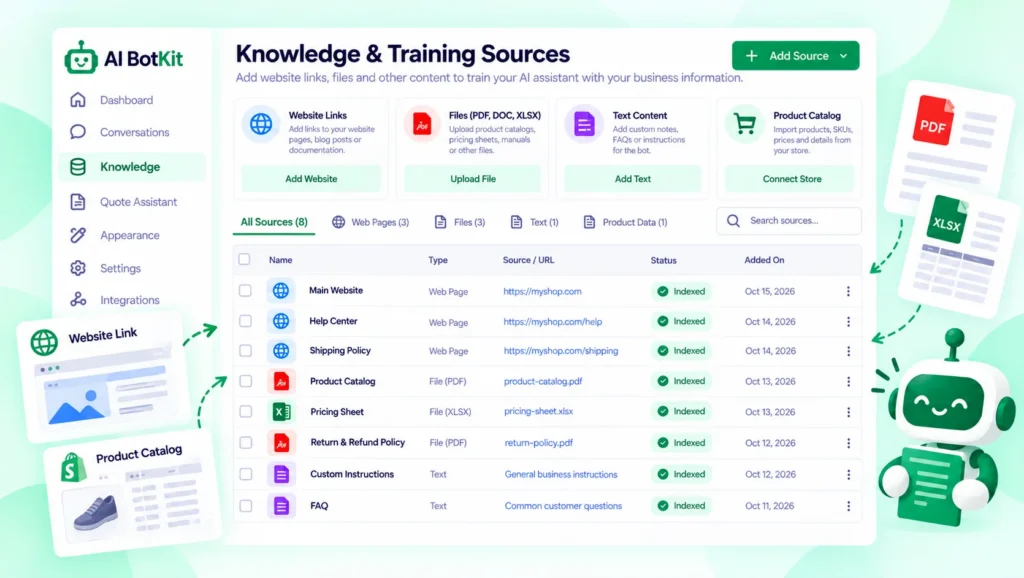Image resolution: width=1024 pixels, height=578 pixels.
Task: Click the Text Content purple document icon
Action: point(584,123)
